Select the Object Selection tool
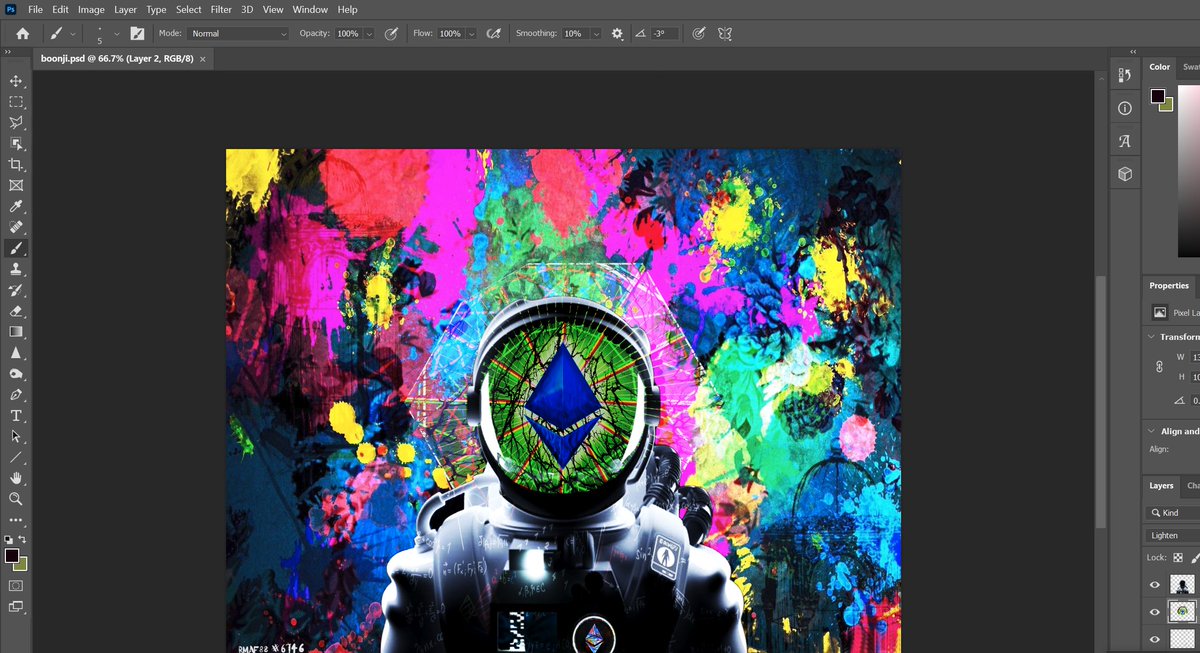 click(16, 144)
